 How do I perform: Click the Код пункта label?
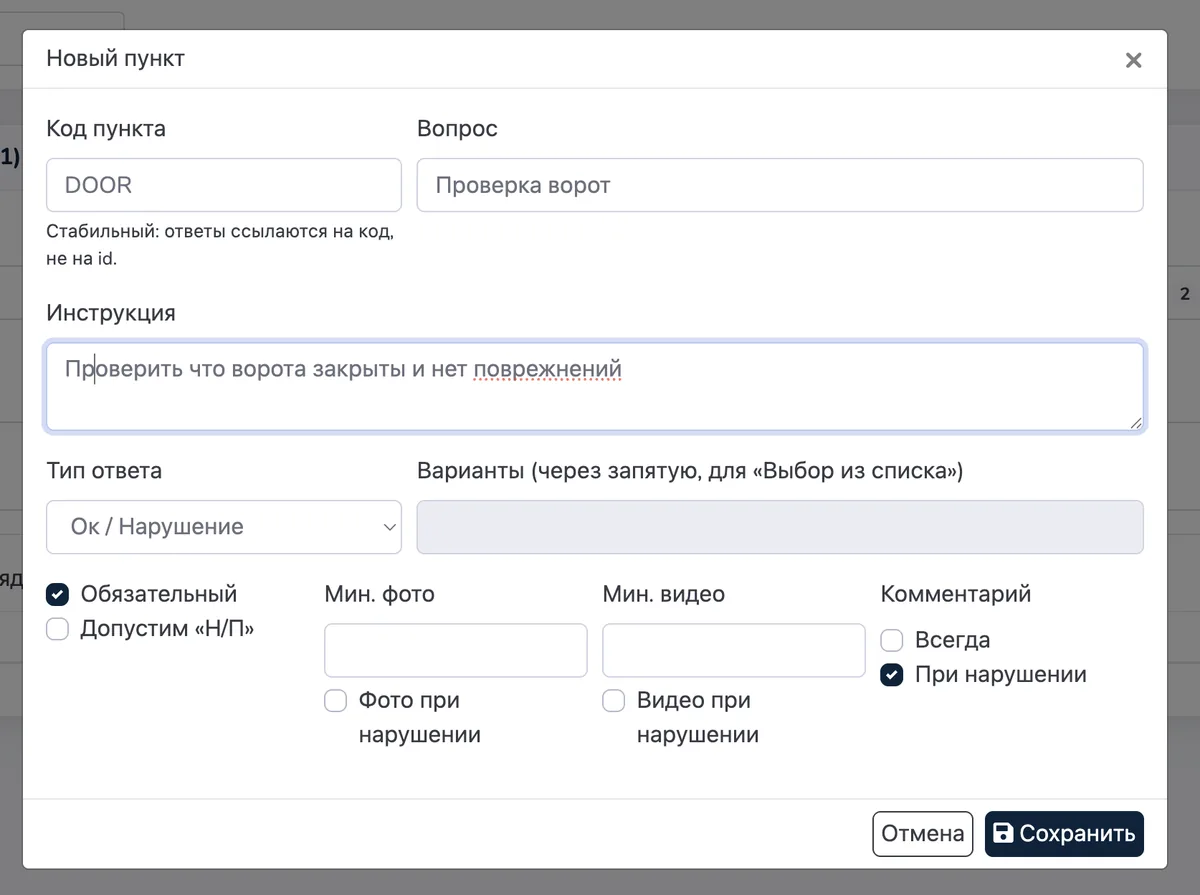tap(106, 129)
